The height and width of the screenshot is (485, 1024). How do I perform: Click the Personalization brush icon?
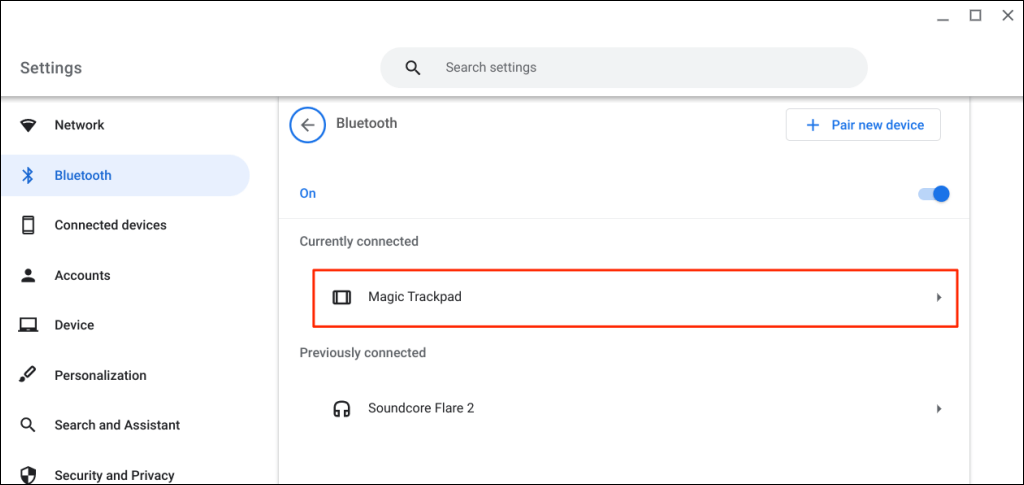[x=28, y=375]
